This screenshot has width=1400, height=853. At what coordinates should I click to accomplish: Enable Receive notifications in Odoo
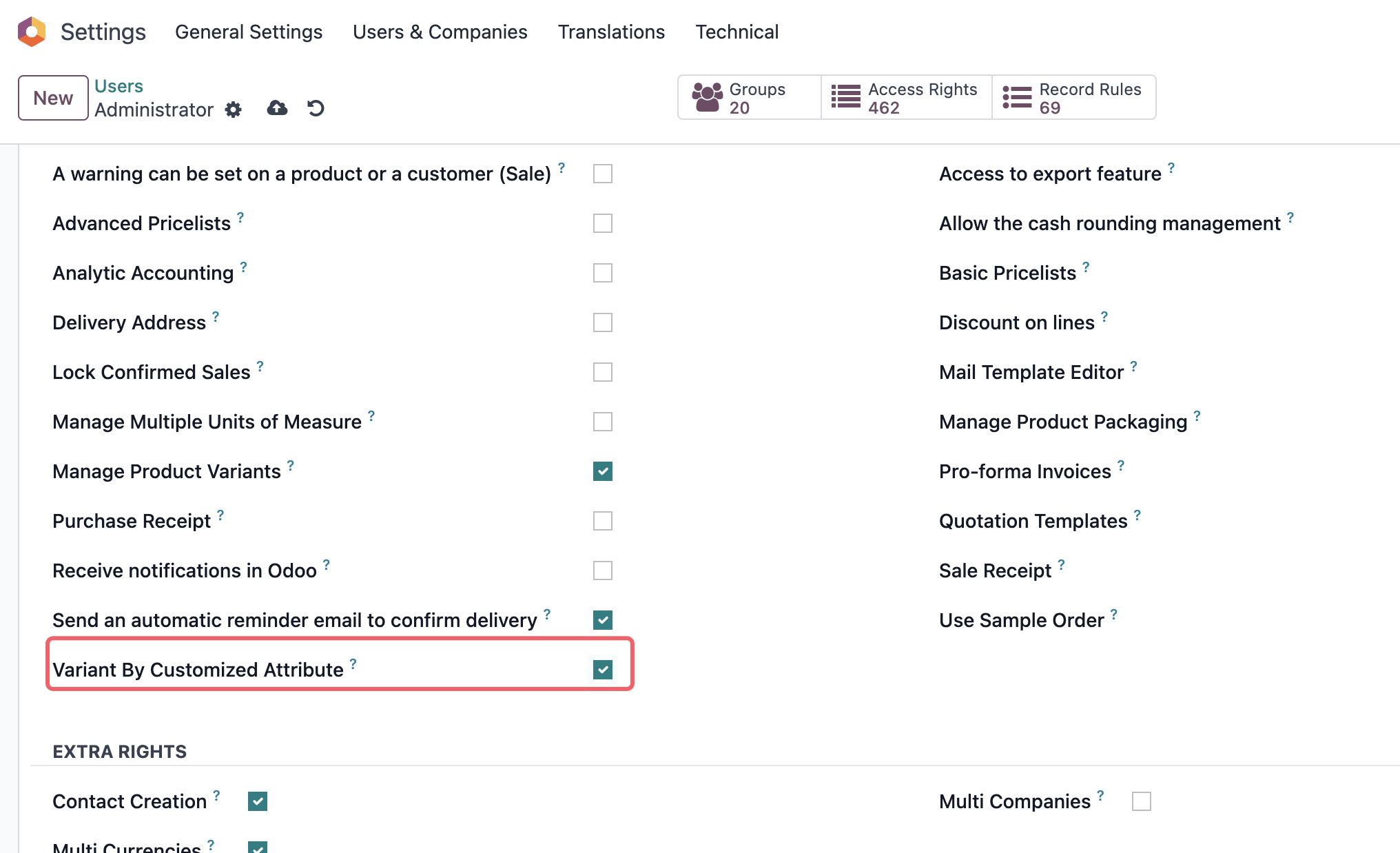point(603,571)
